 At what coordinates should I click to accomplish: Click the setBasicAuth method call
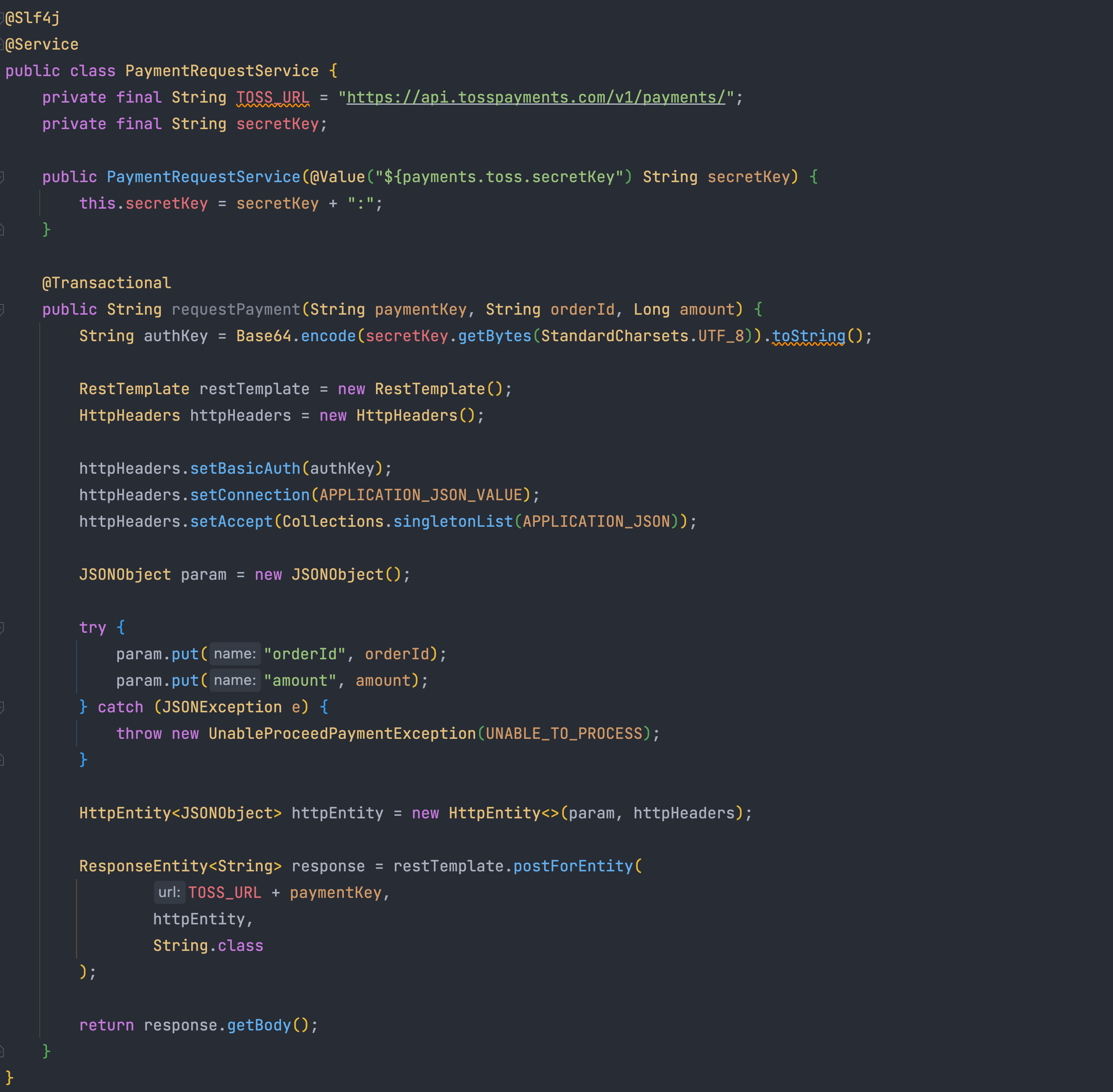pos(245,469)
